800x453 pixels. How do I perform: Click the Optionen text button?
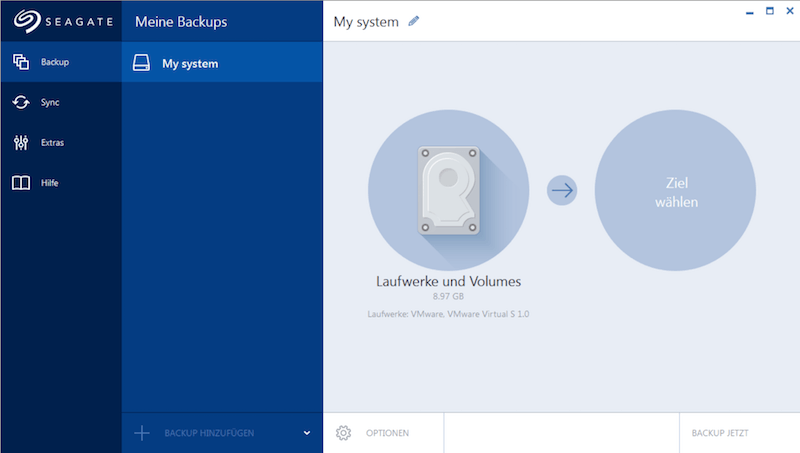coord(387,433)
